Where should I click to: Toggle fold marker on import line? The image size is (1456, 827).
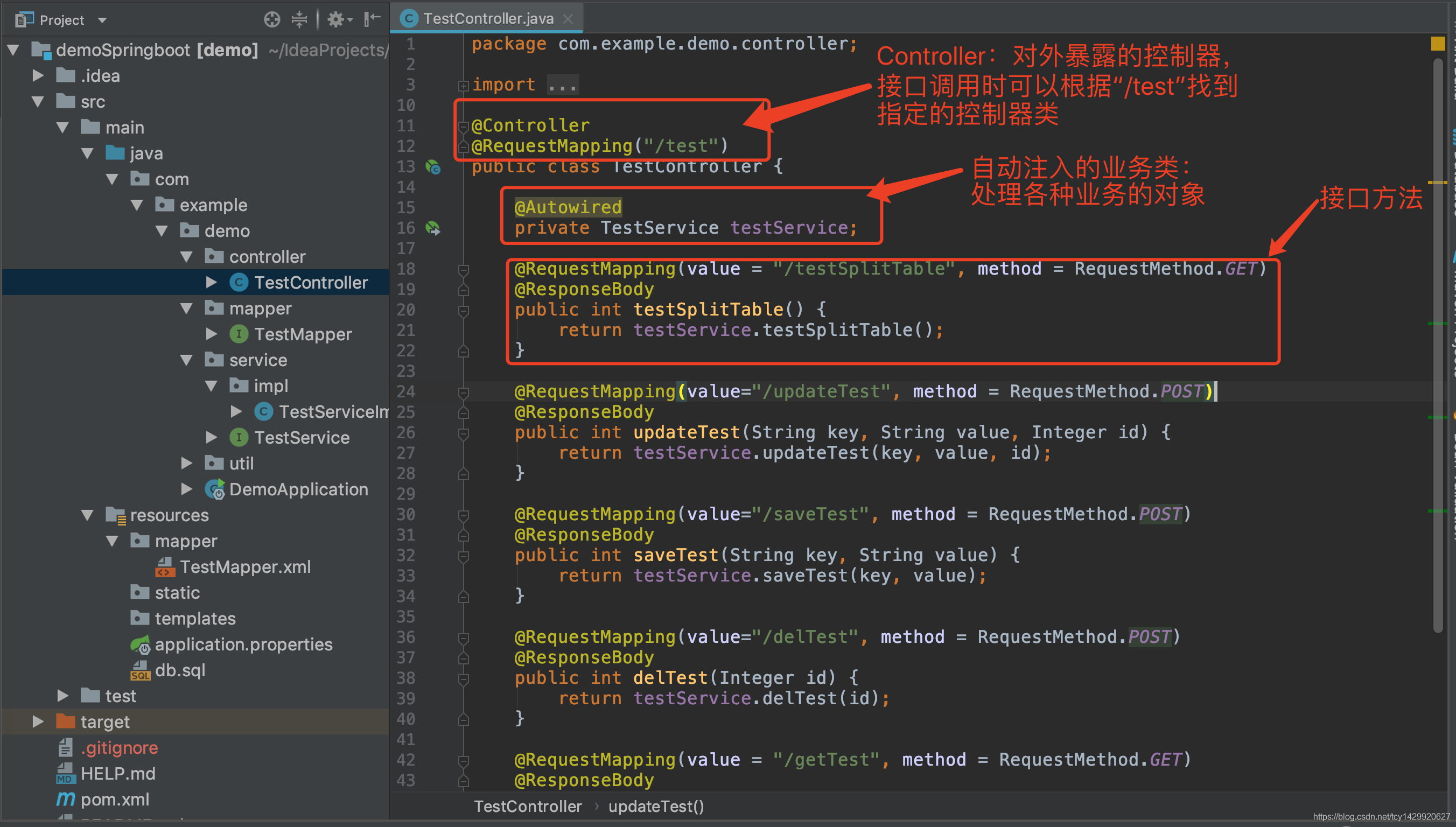coord(464,85)
